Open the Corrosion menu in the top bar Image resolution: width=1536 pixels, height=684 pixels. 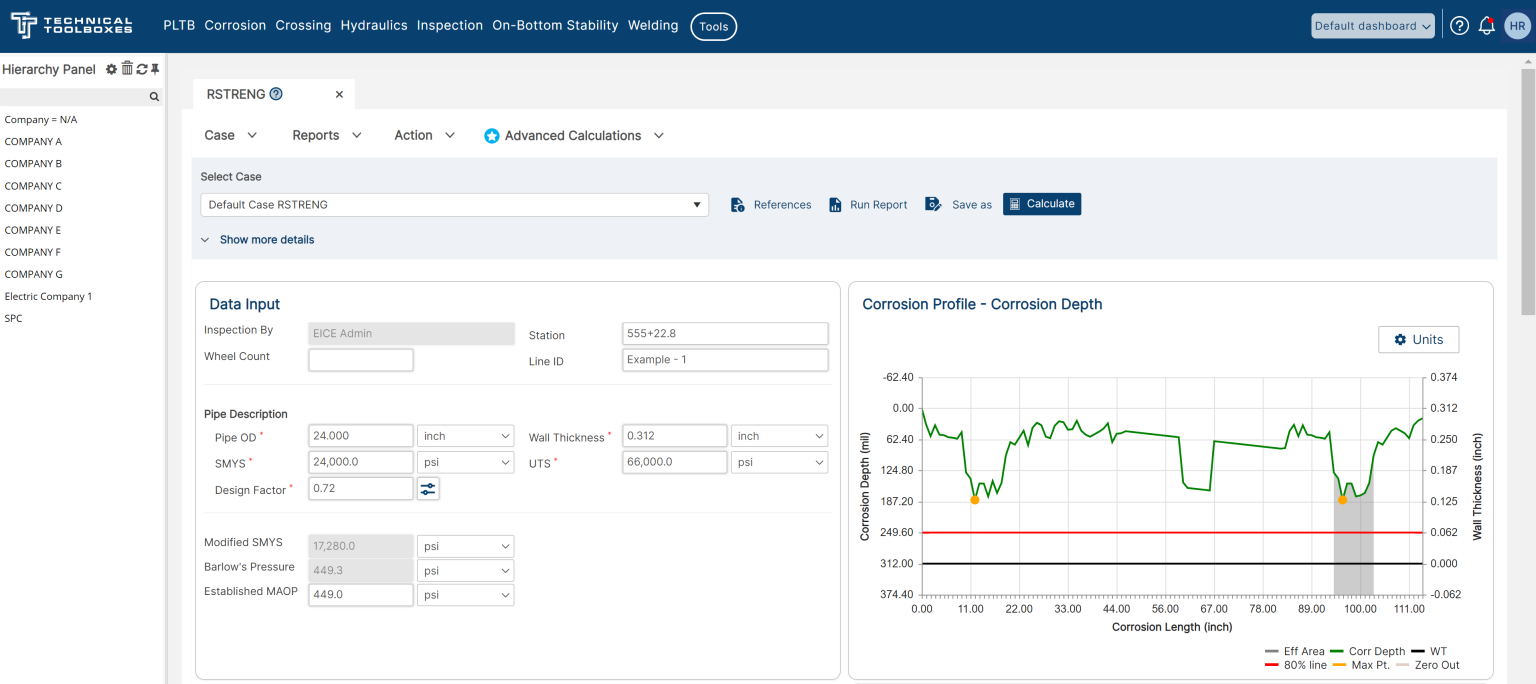pyautogui.click(x=235, y=25)
